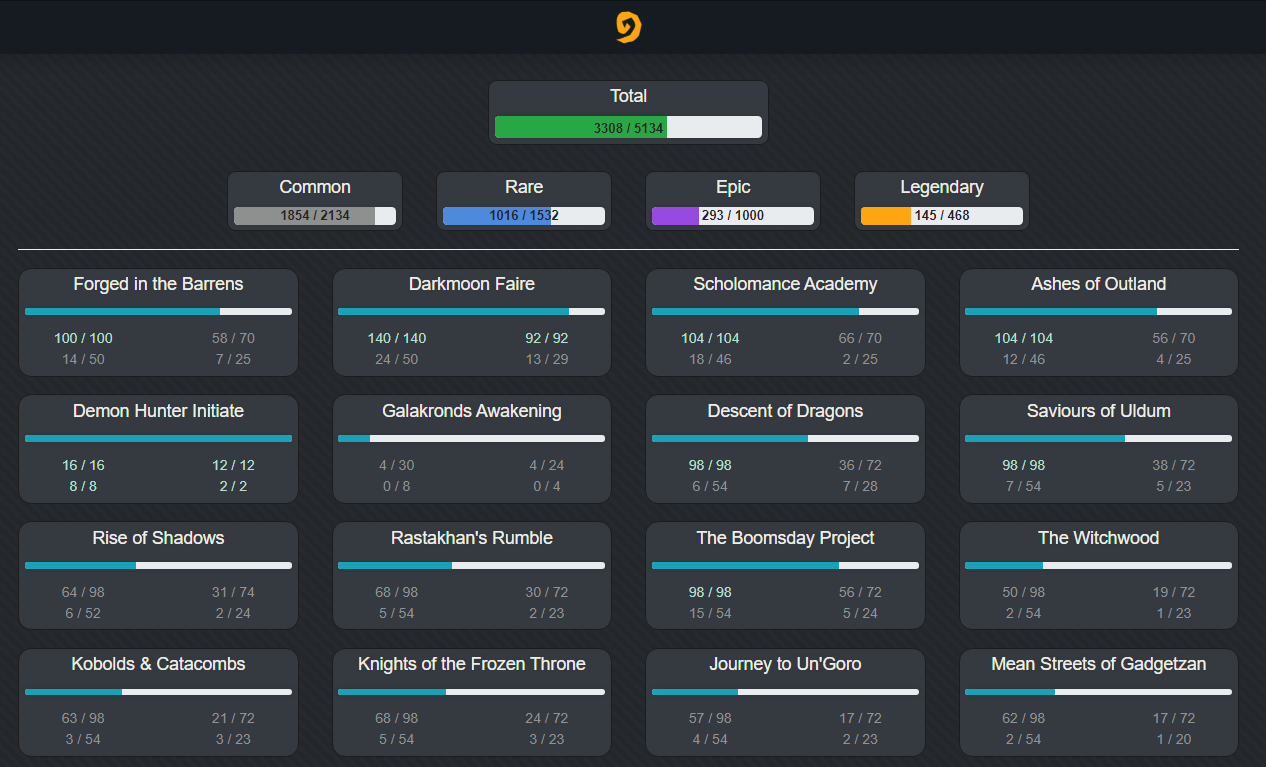Open the Demon Hunter Initiate set panel
Image resolution: width=1266 pixels, height=767 pixels.
[158, 449]
